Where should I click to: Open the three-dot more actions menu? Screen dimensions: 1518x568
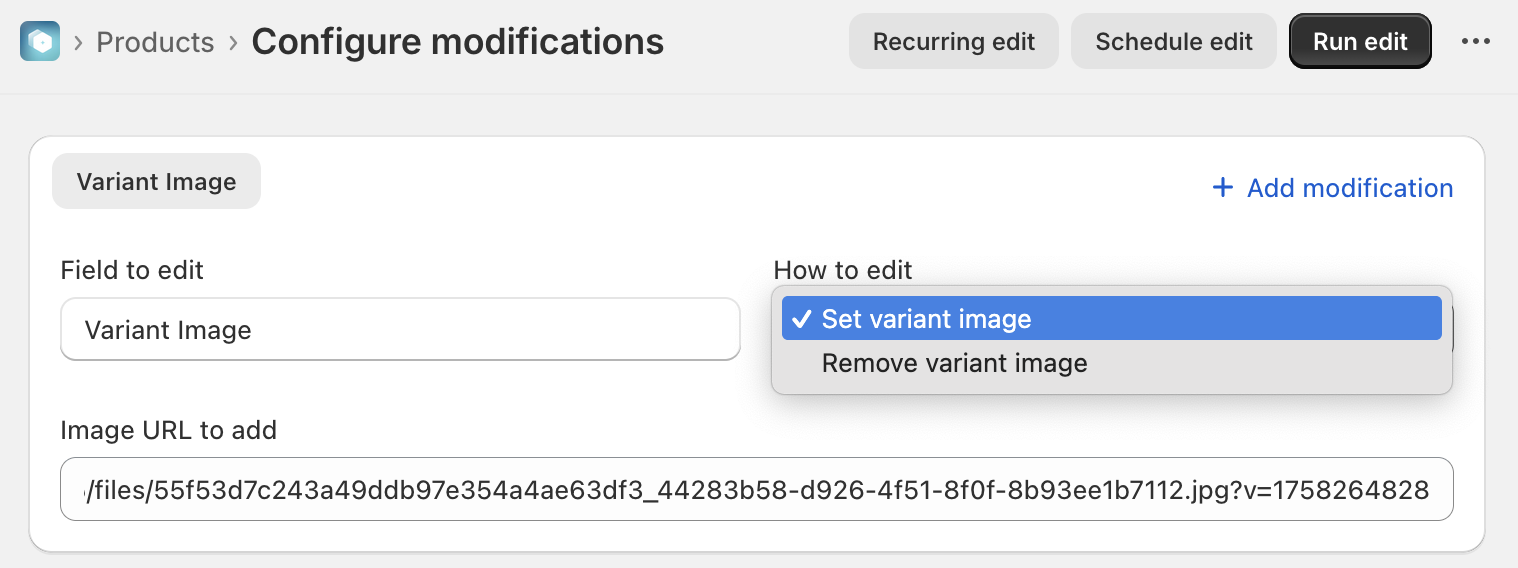(x=1476, y=42)
